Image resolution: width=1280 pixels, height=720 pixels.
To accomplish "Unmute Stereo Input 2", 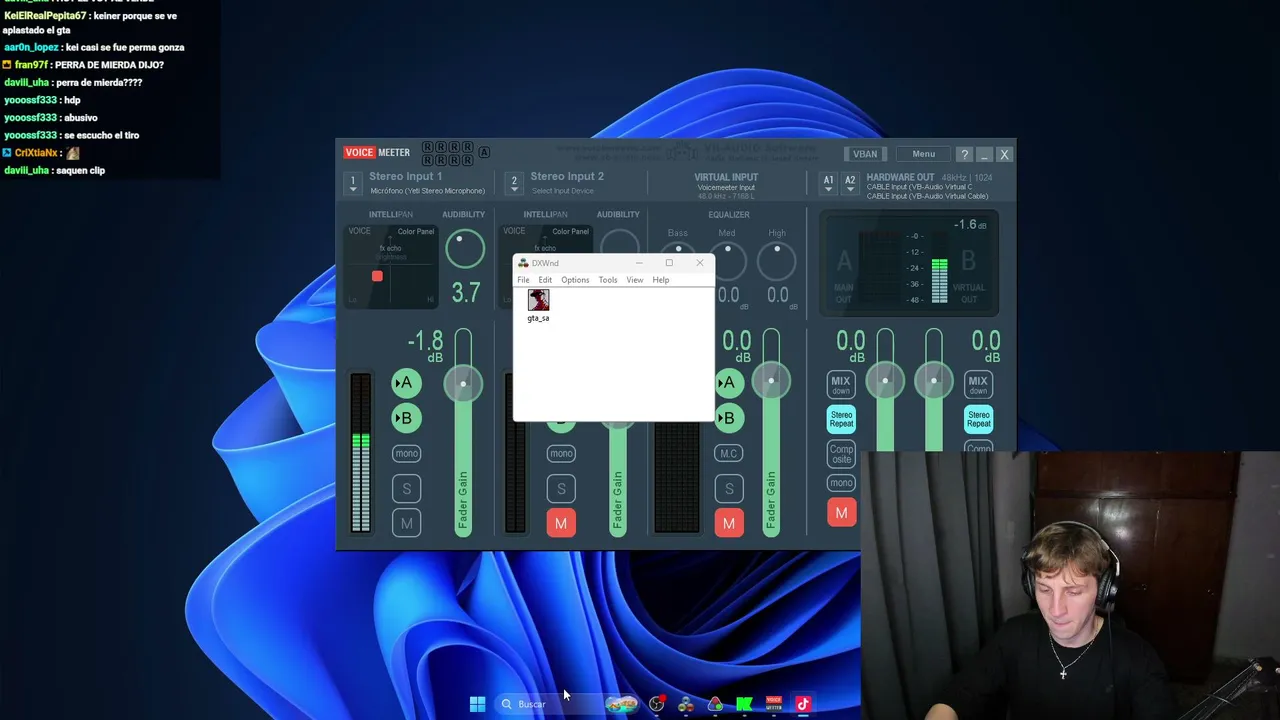I will (561, 523).
